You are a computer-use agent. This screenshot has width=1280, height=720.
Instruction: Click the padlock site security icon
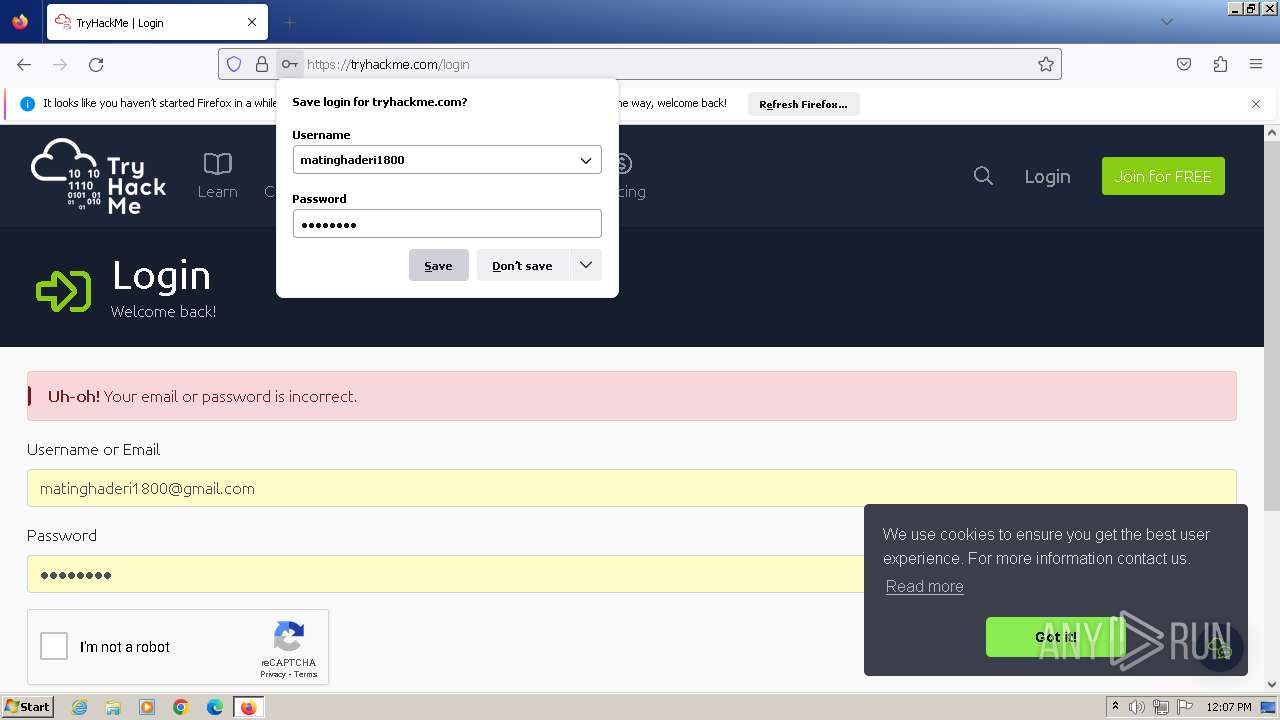coord(262,64)
